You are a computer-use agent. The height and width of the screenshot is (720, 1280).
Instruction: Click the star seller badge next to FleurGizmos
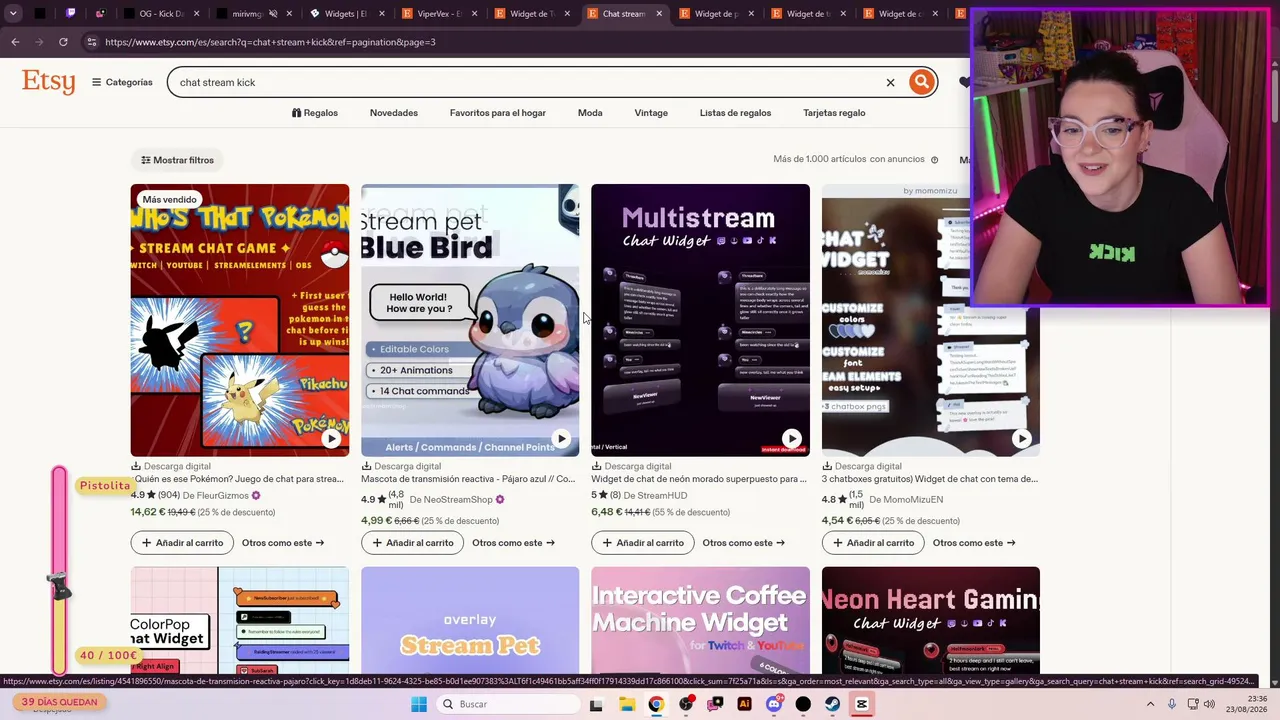[x=256, y=495]
